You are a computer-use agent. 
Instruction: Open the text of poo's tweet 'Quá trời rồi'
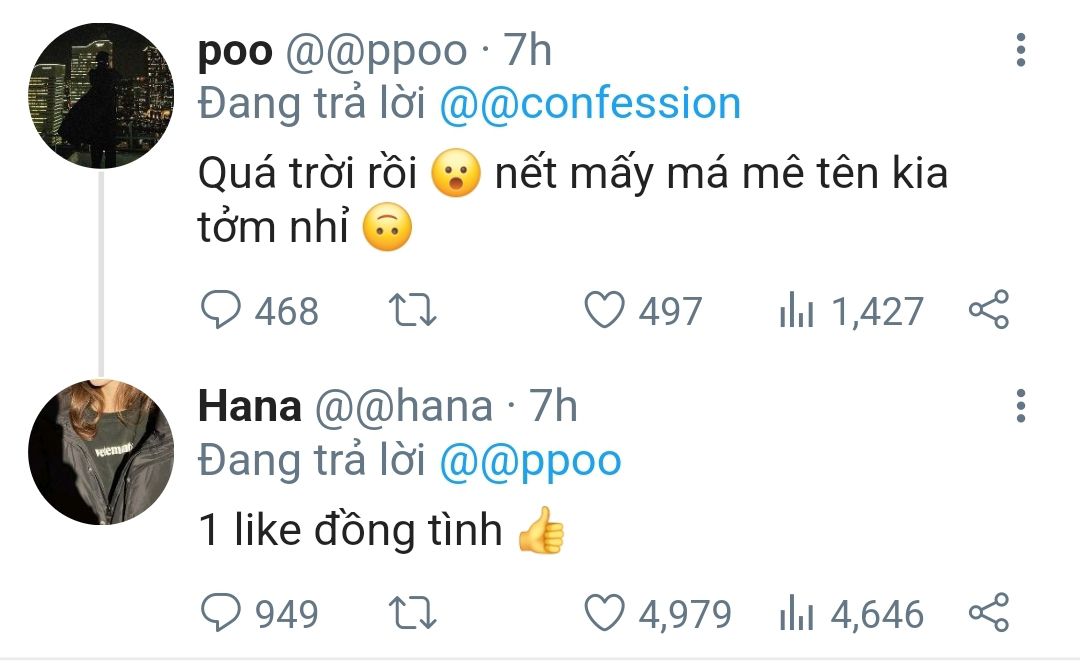click(307, 172)
